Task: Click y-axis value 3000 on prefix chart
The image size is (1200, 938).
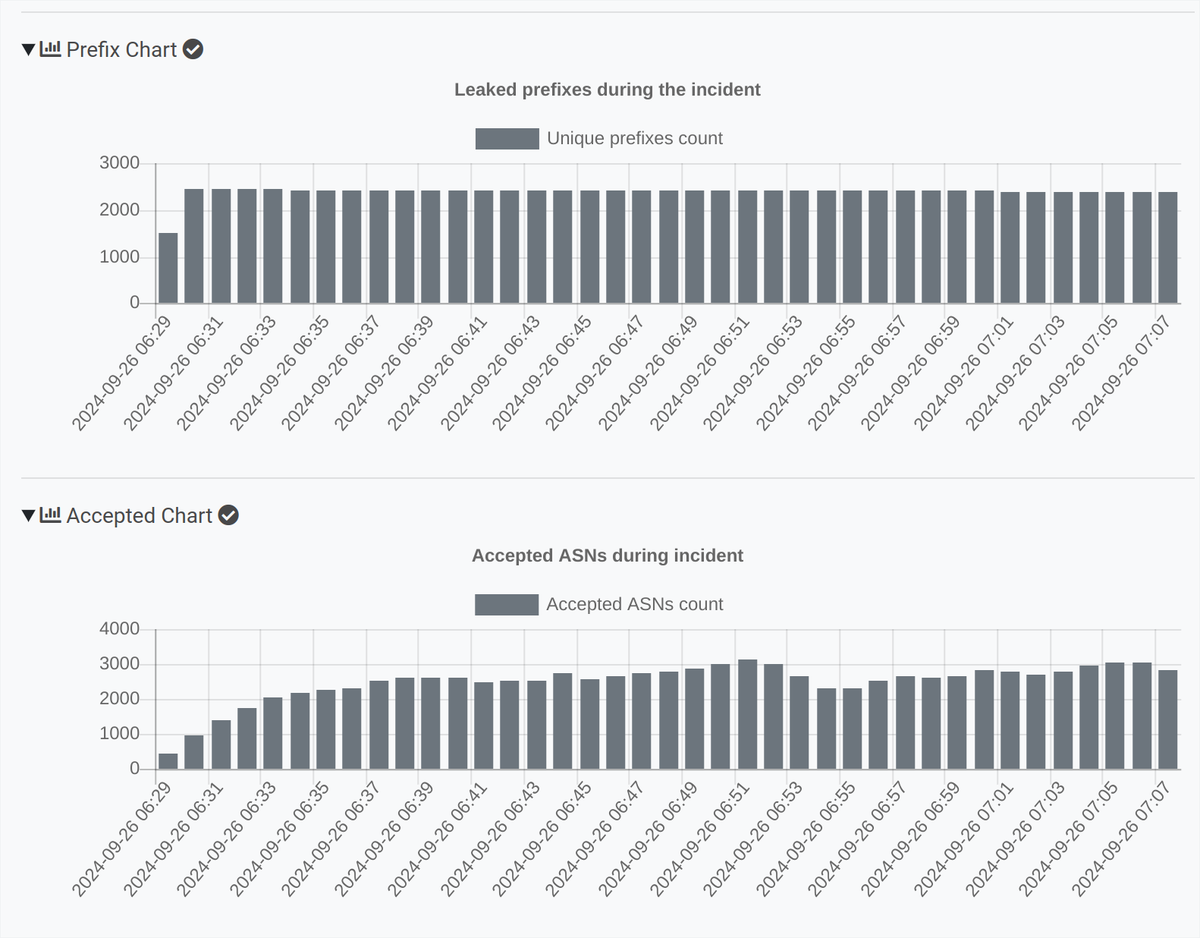Action: coord(120,163)
